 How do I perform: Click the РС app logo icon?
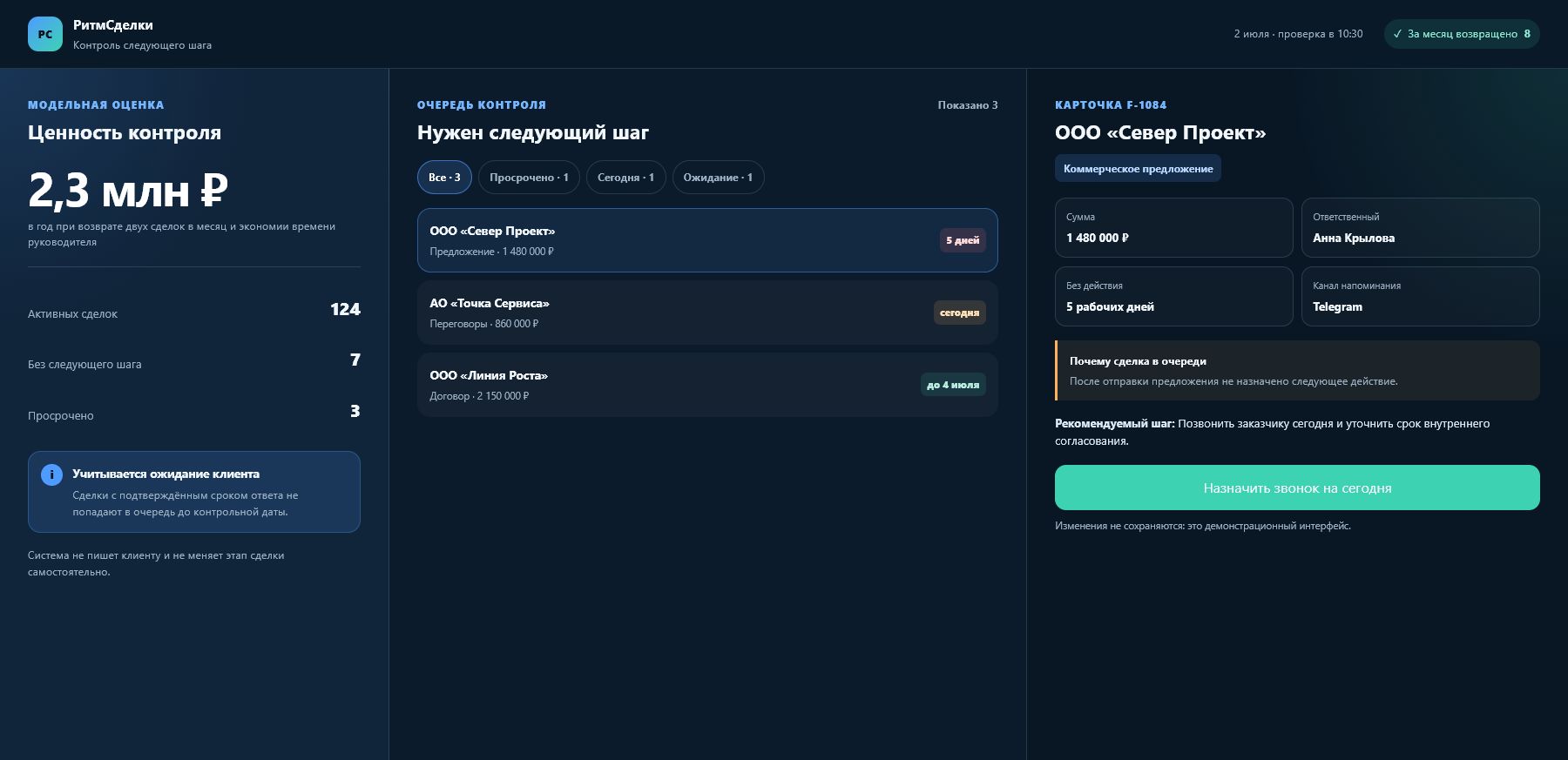coord(45,34)
